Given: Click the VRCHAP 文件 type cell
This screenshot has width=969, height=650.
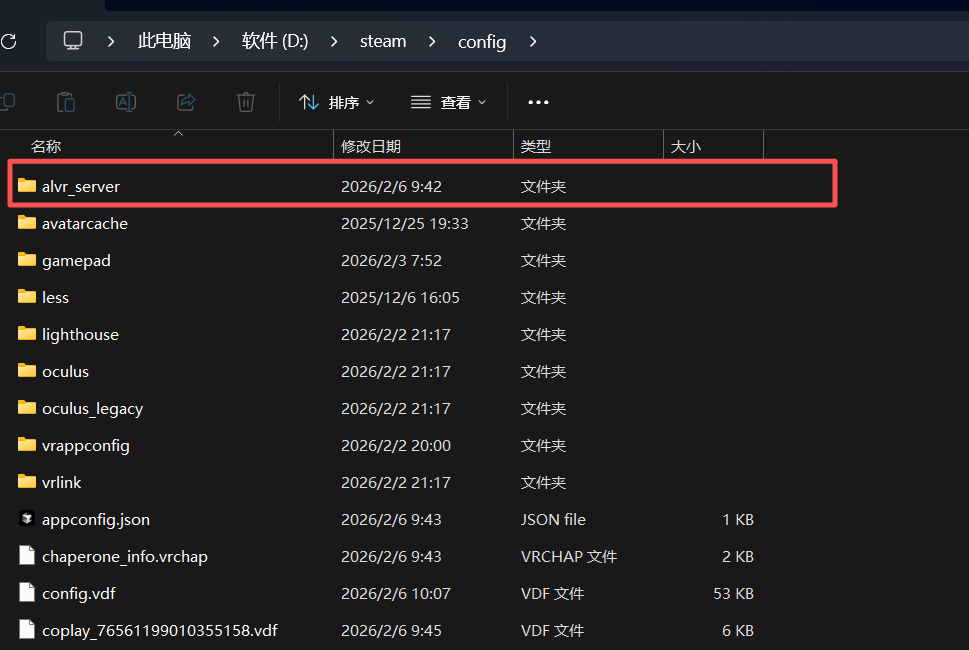Looking at the screenshot, I should [x=569, y=557].
